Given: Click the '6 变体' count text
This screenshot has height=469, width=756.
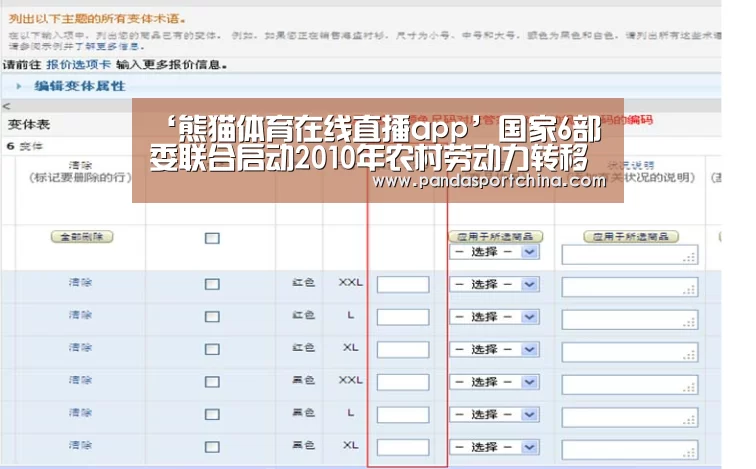Looking at the screenshot, I should [25, 146].
